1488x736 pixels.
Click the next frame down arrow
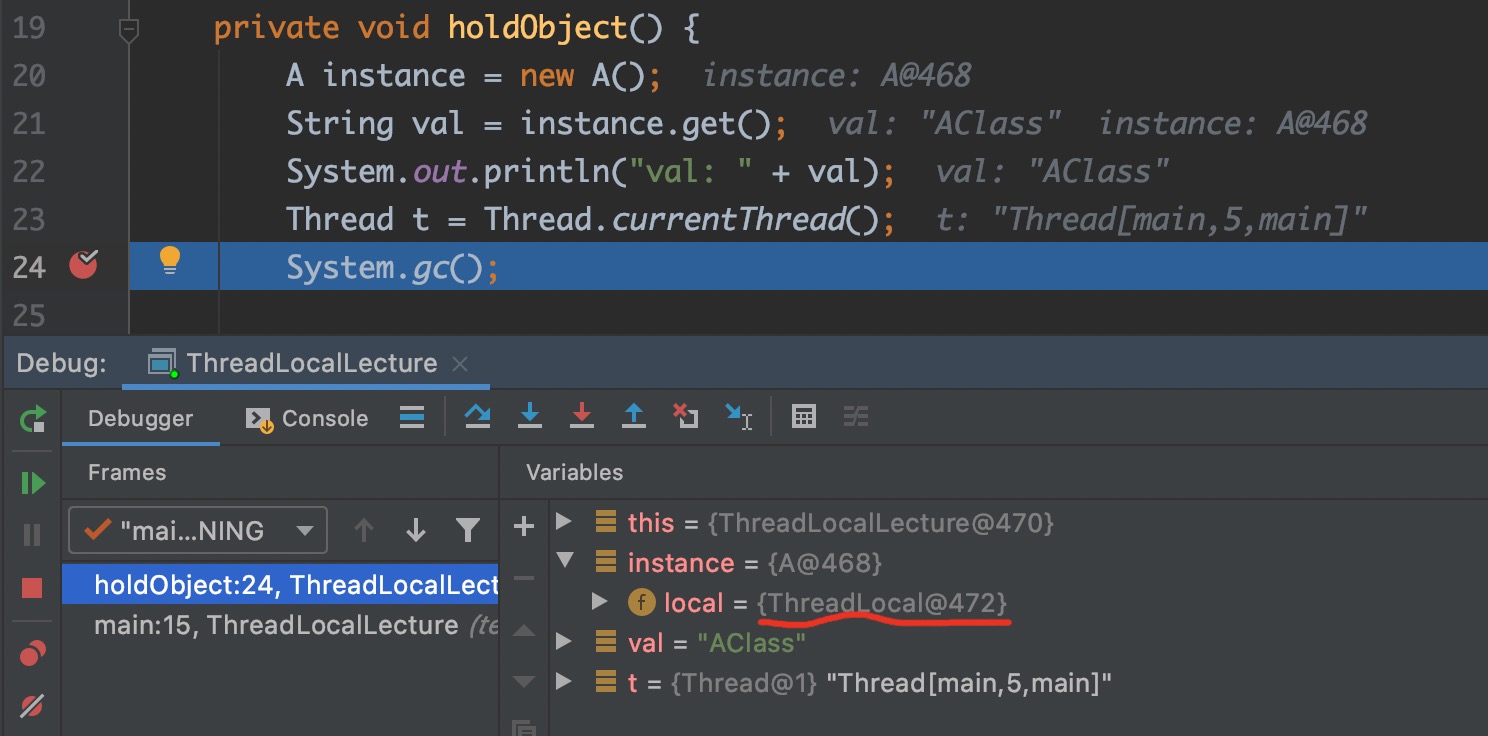click(416, 531)
